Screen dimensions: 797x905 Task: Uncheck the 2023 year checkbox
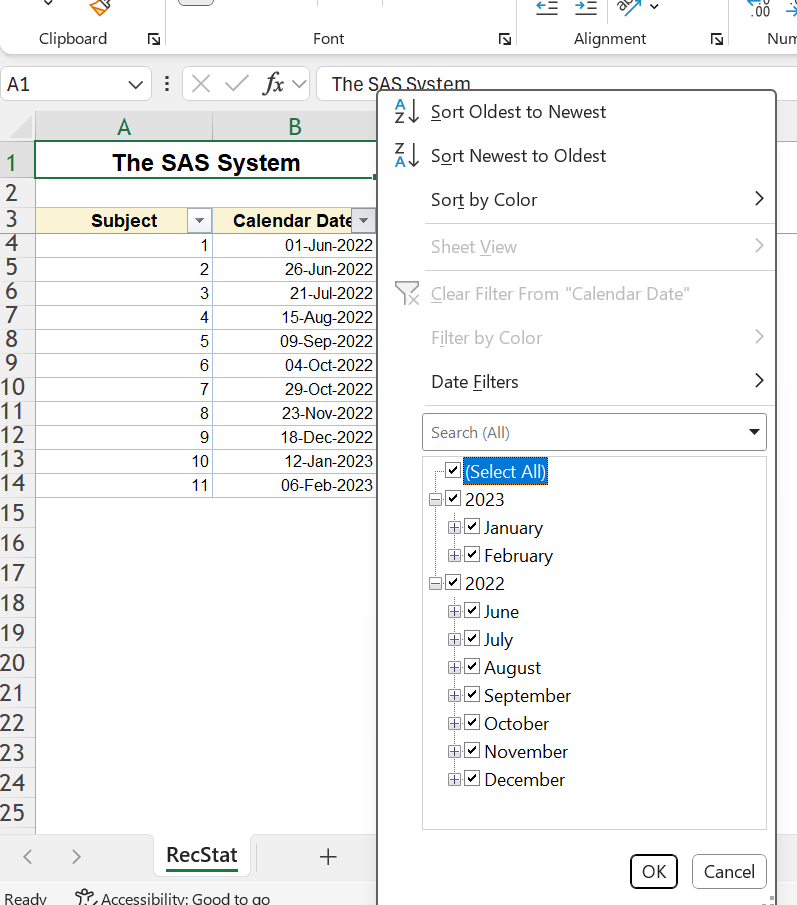[x=453, y=498]
